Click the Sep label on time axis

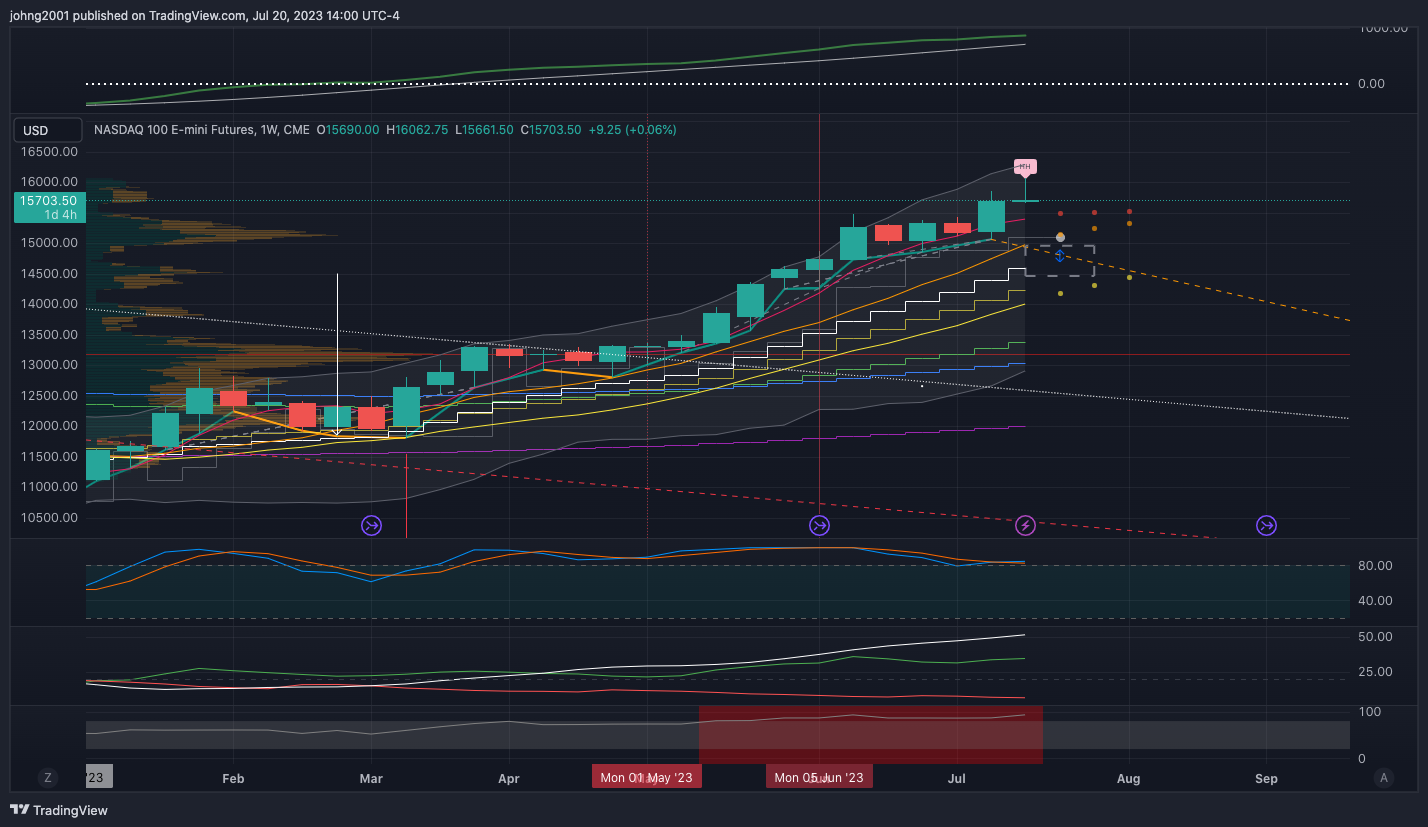click(x=1266, y=777)
